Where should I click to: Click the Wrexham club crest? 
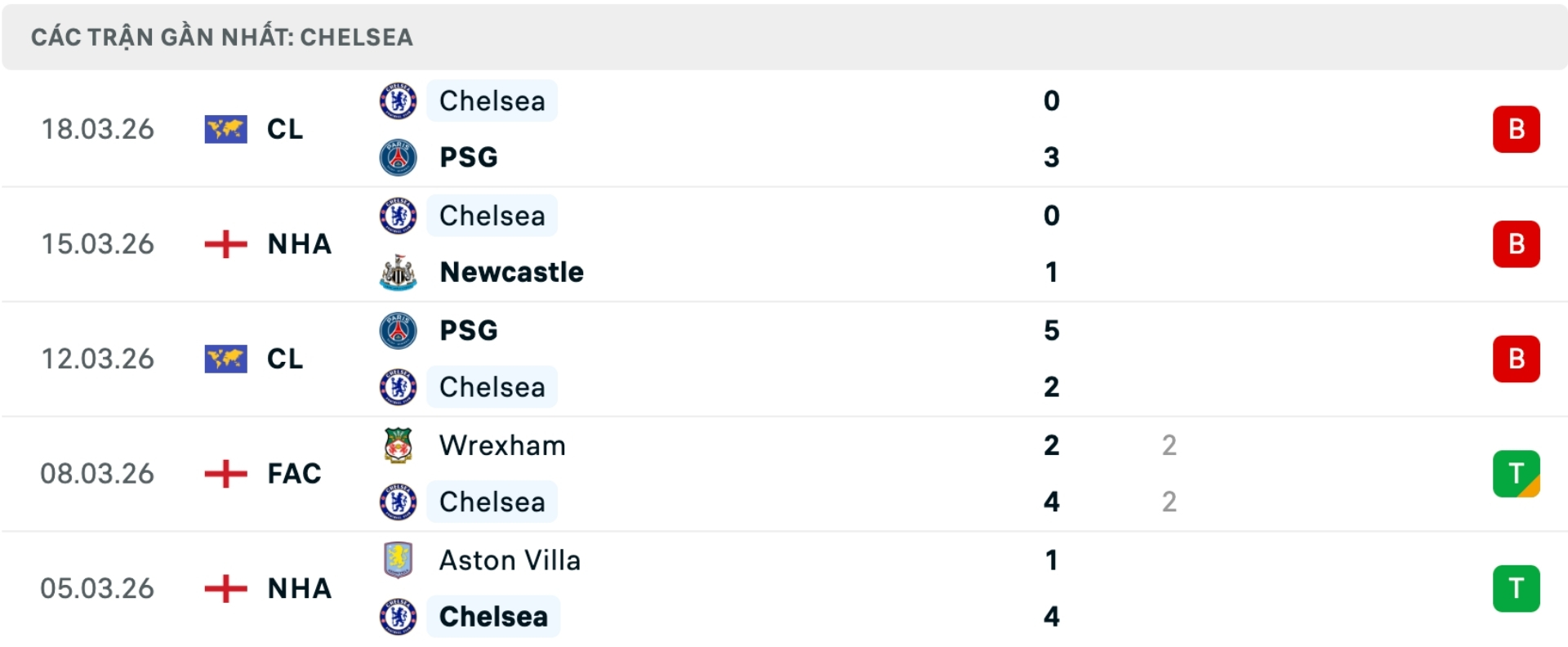click(398, 445)
